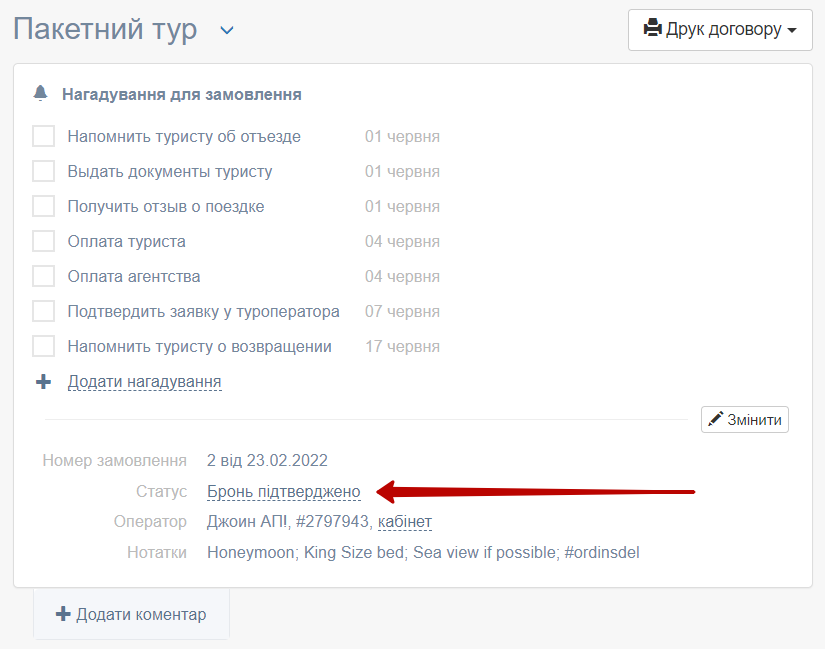This screenshot has width=825, height=649.
Task: Click the plus icon beside Додати нагадування
Action: coord(44,382)
